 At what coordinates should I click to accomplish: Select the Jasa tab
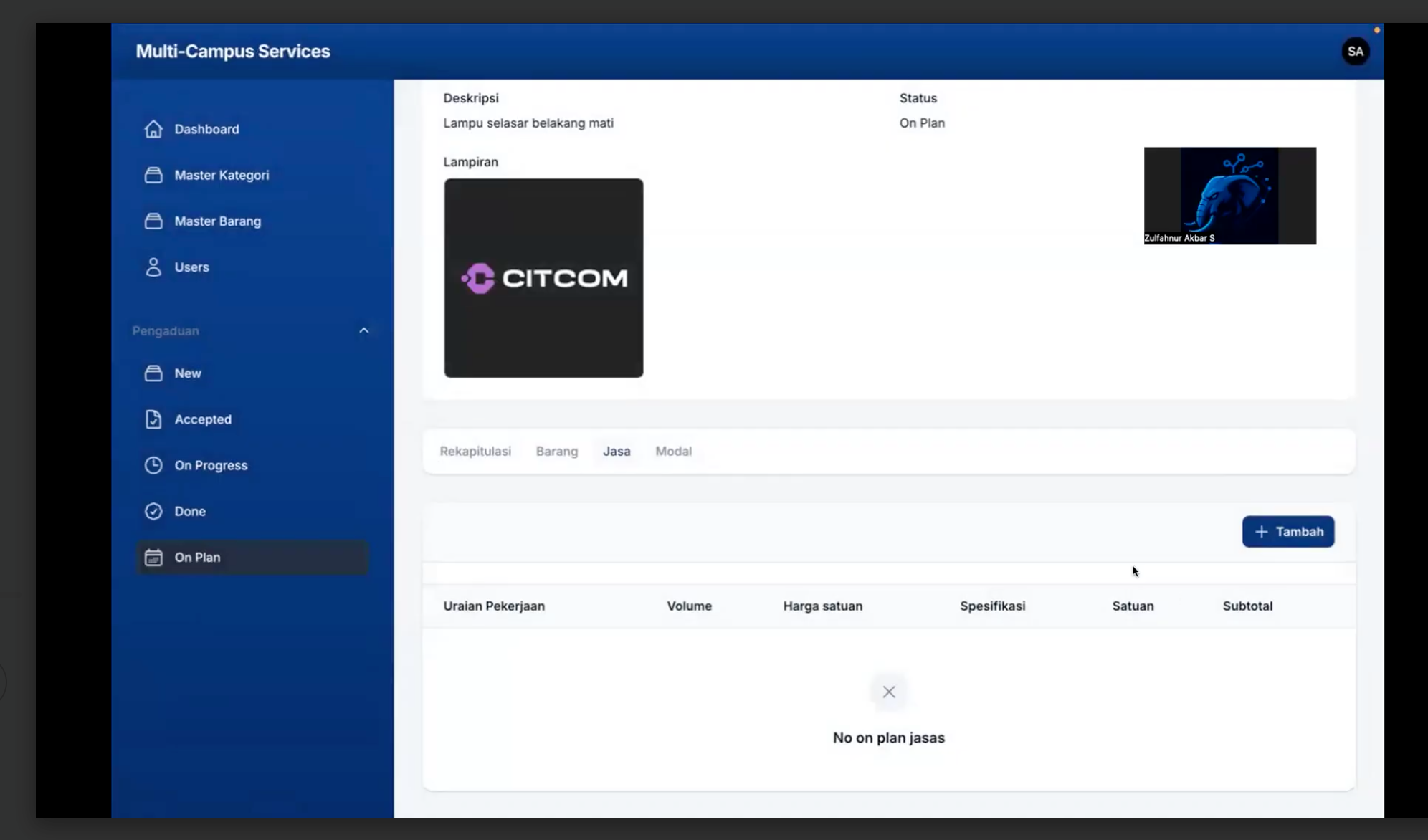(x=617, y=452)
